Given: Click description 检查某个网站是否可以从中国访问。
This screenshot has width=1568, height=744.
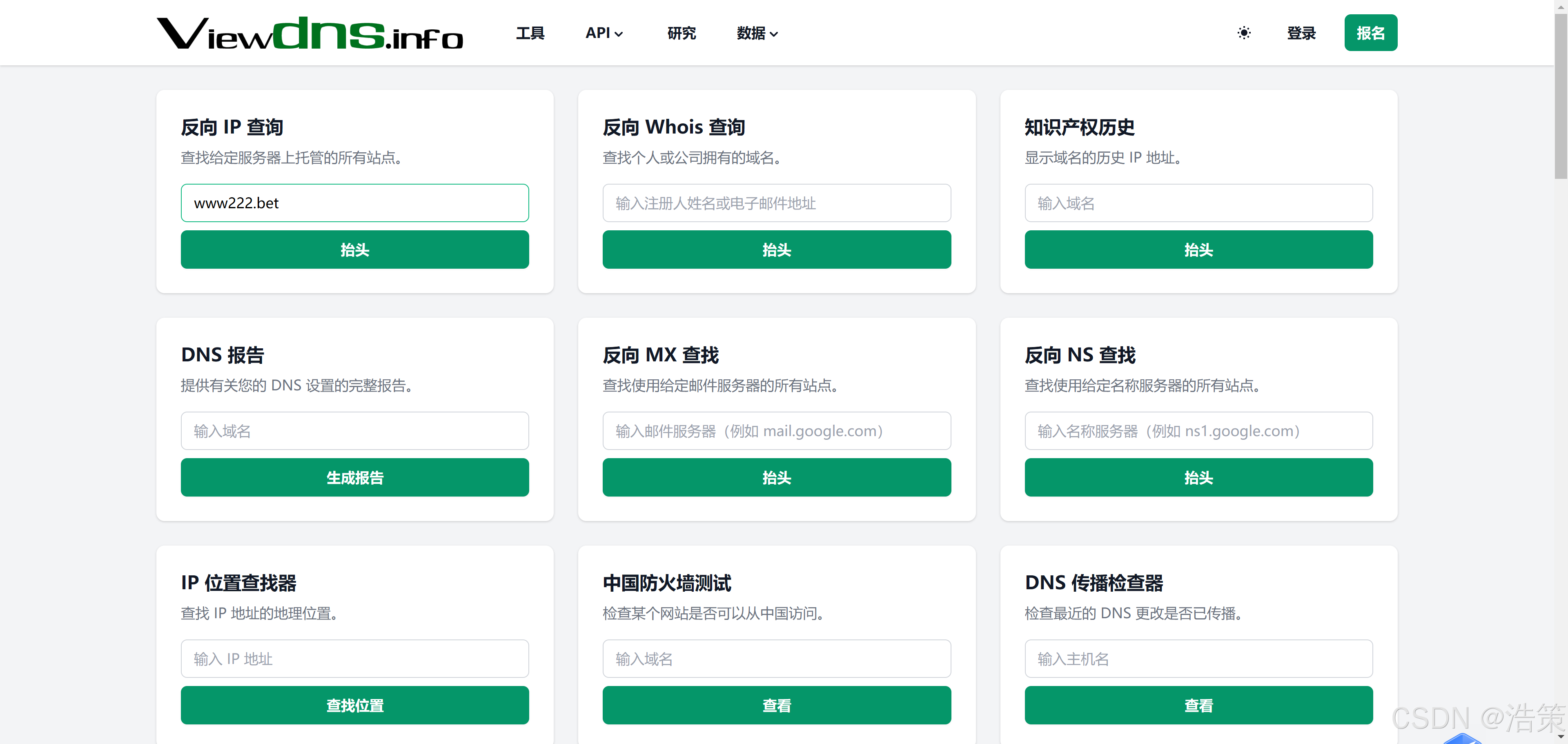Looking at the screenshot, I should 713,613.
